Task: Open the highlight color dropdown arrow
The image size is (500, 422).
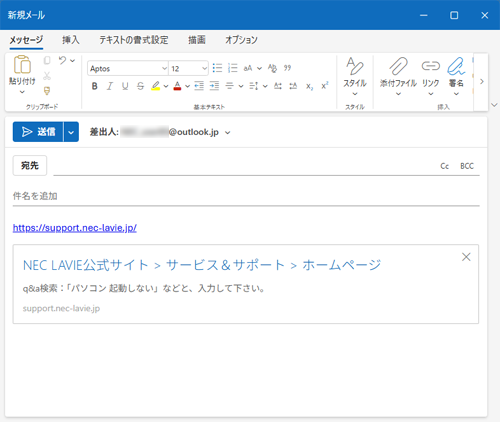Action: (166, 87)
